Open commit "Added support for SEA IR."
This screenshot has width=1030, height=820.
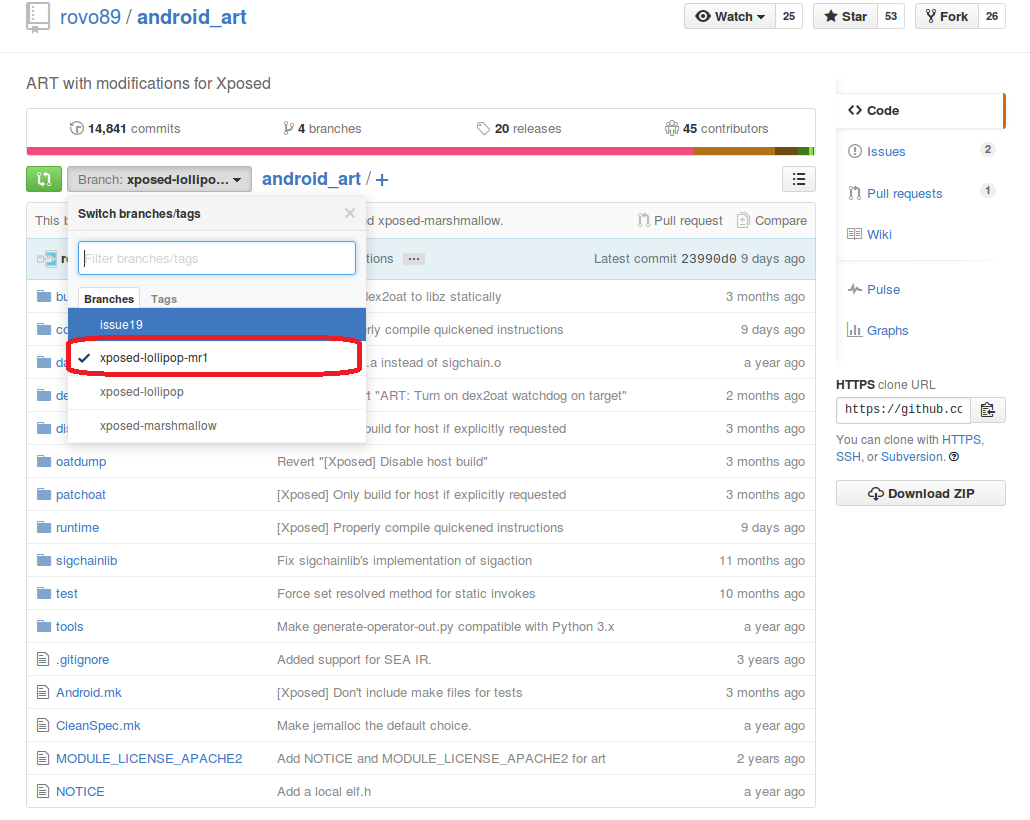point(354,660)
